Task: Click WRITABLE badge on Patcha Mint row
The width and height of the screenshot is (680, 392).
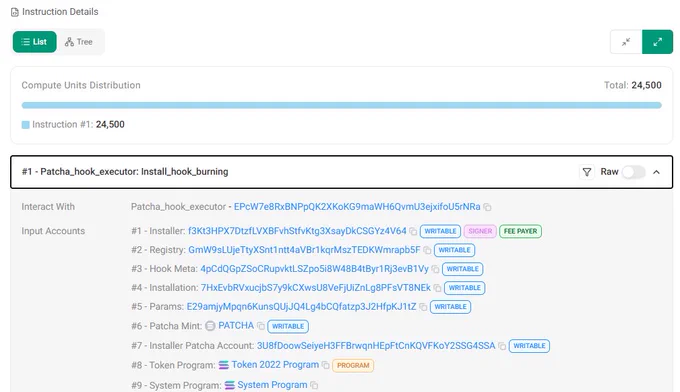Action: pos(288,326)
